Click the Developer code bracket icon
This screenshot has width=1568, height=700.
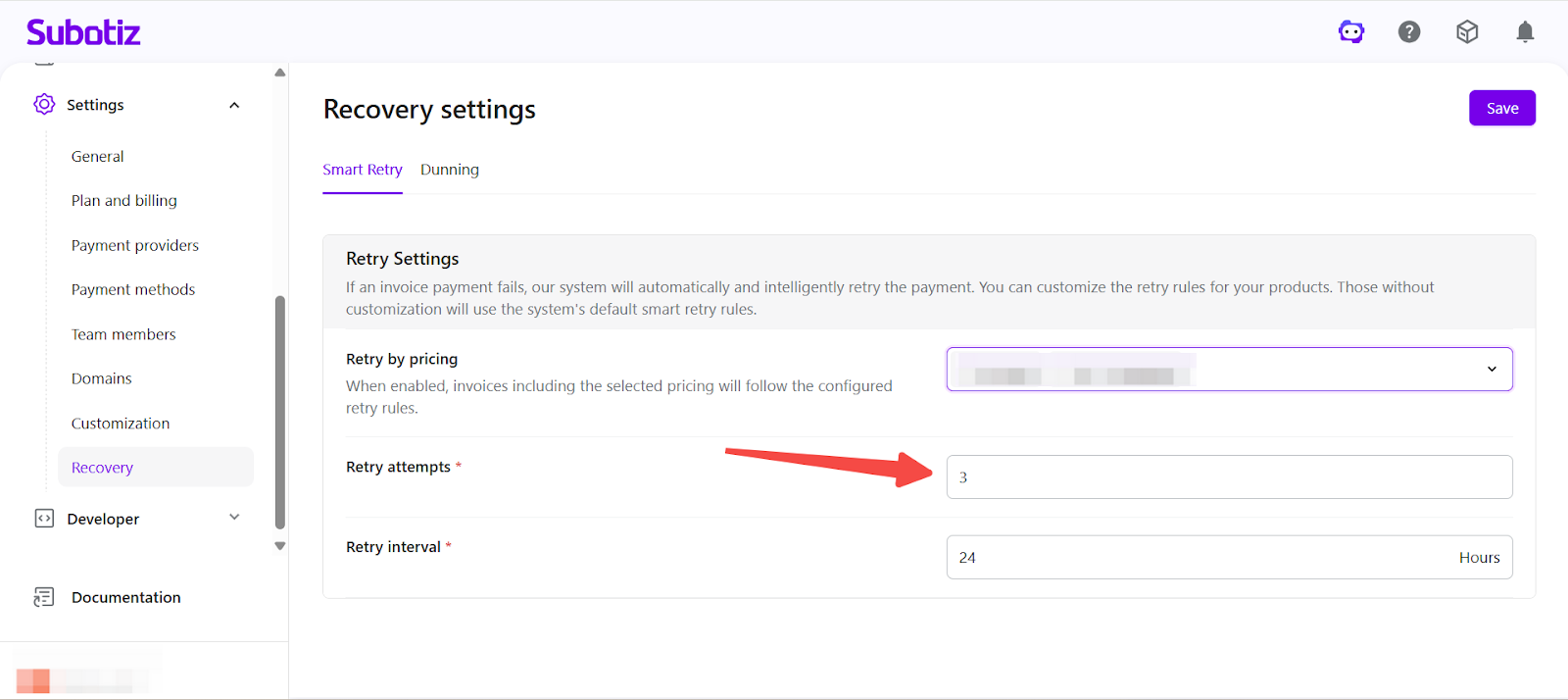(x=44, y=519)
